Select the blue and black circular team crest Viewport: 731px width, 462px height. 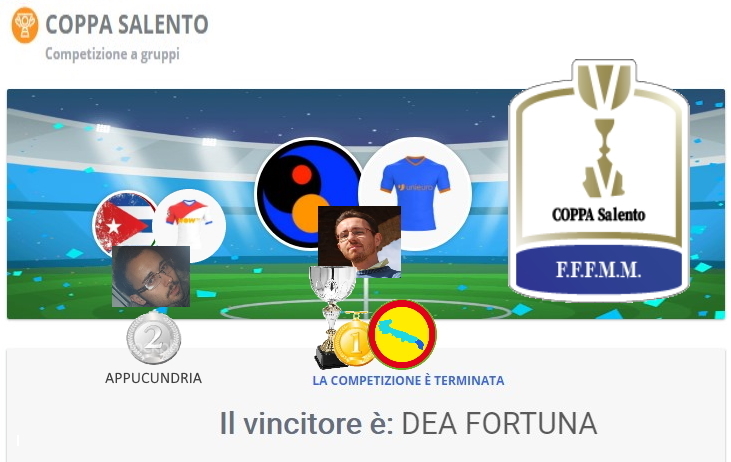point(309,192)
